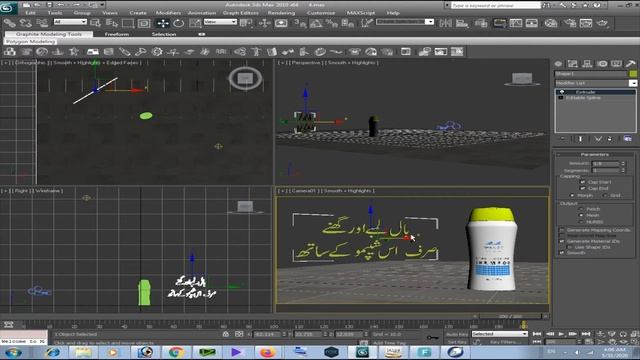This screenshot has width=640, height=360.
Task: Open the Rendering menu
Action: click(x=281, y=13)
